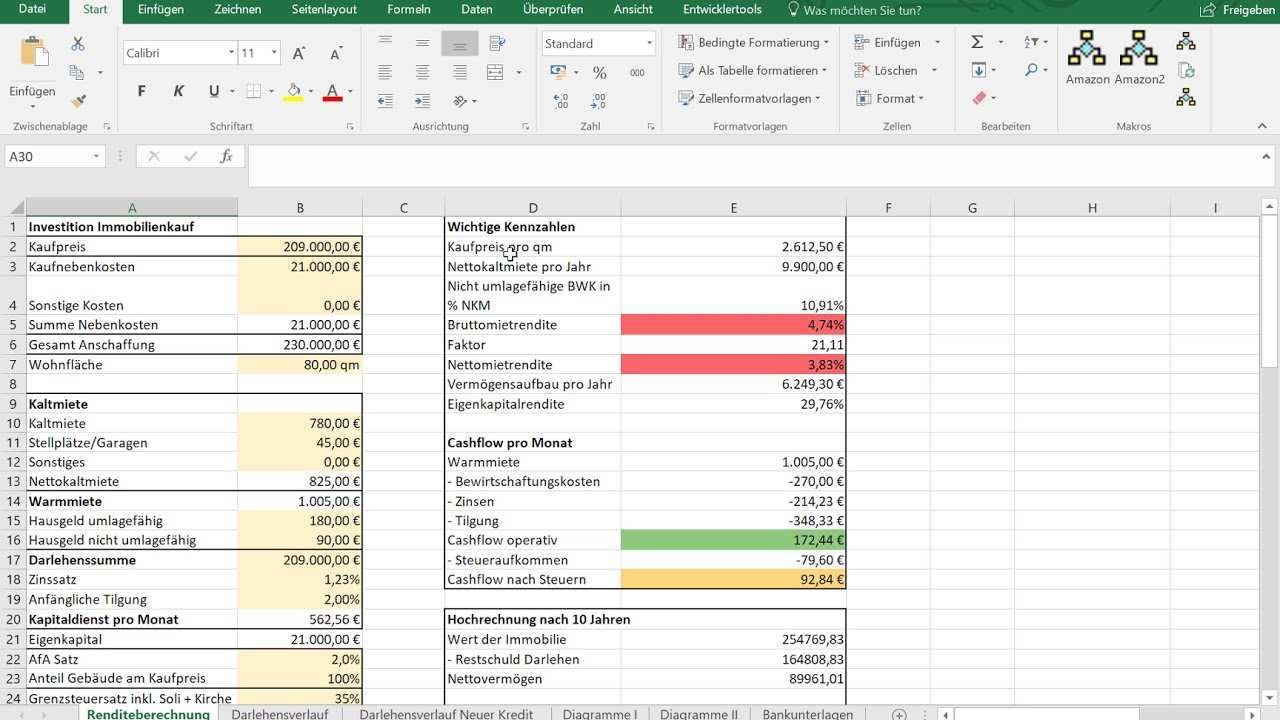1280x720 pixels.
Task: Click the AutoSum sigma icon
Action: (977, 42)
